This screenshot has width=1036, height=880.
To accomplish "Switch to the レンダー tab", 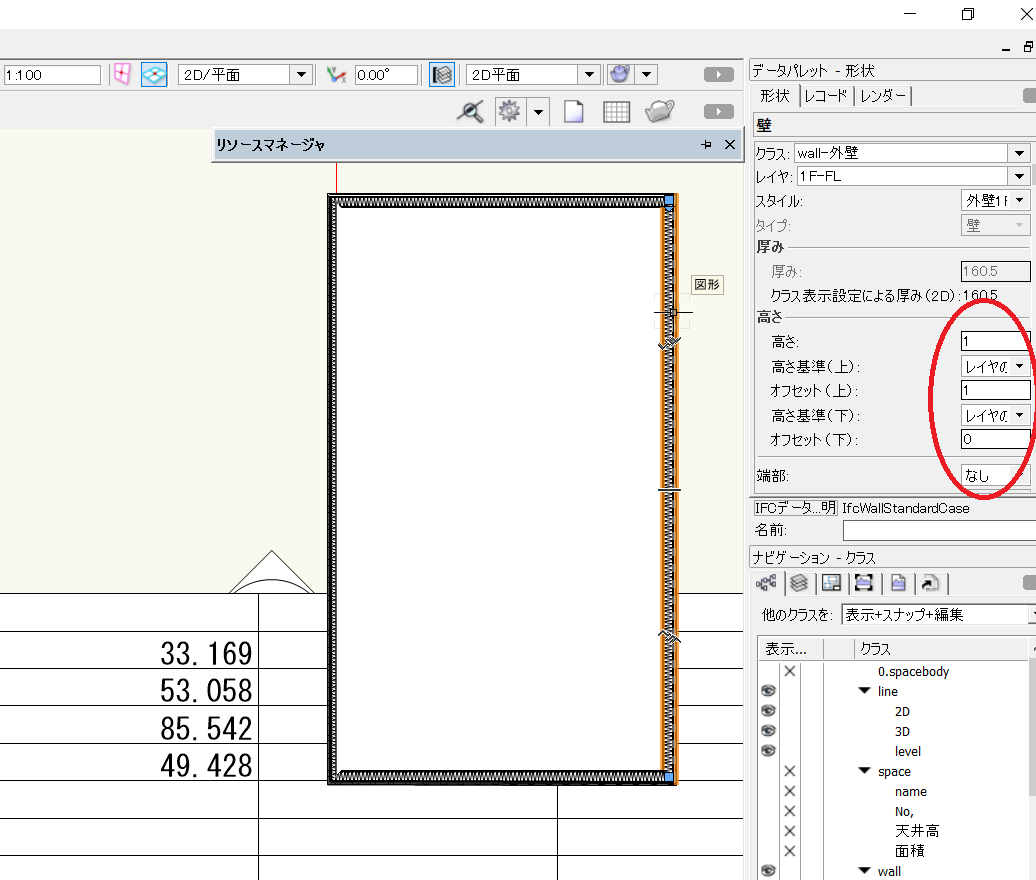I will coord(883,96).
